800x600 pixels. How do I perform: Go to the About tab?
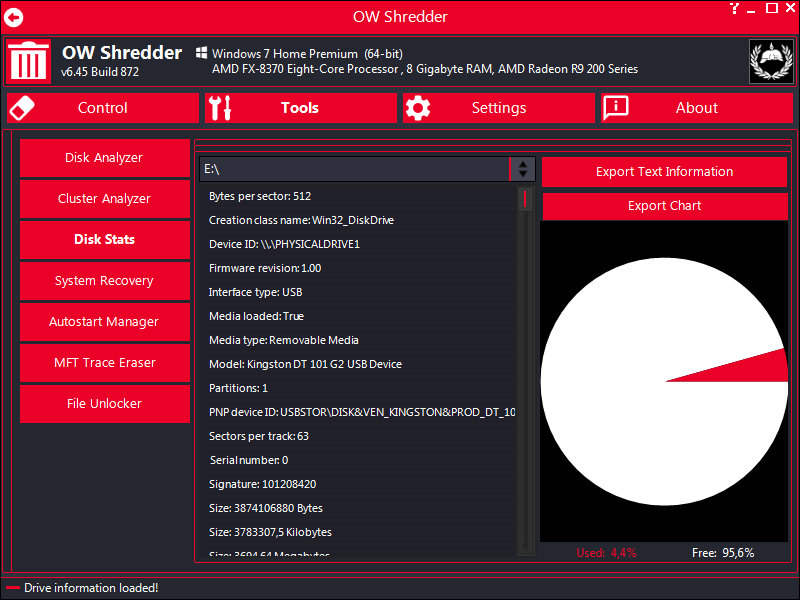697,108
